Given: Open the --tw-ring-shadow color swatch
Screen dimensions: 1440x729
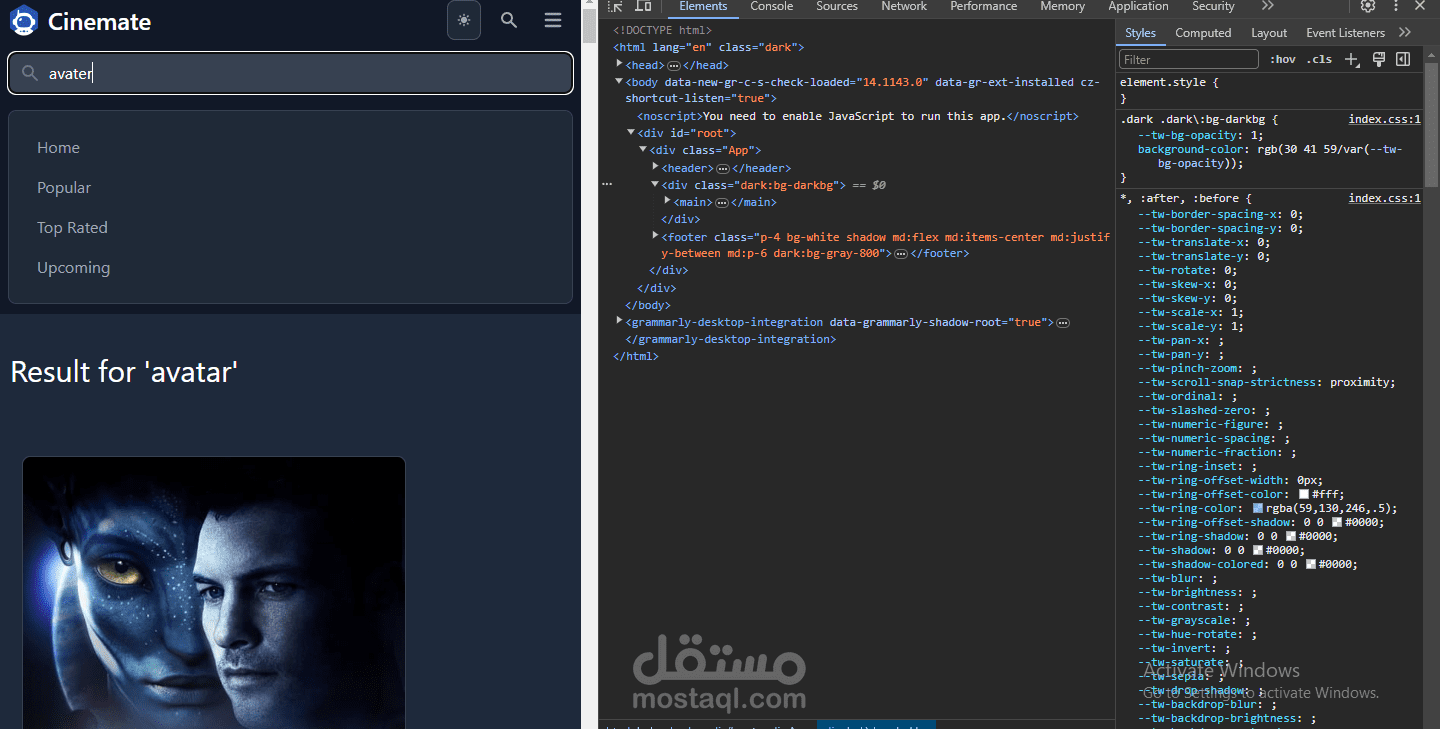Looking at the screenshot, I should point(1291,536).
